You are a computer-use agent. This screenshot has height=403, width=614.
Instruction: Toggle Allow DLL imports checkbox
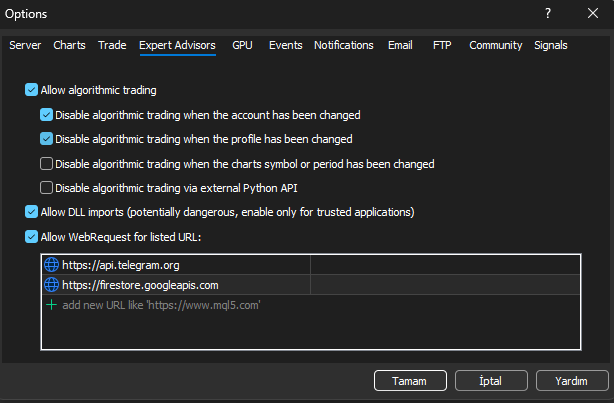pyautogui.click(x=31, y=211)
